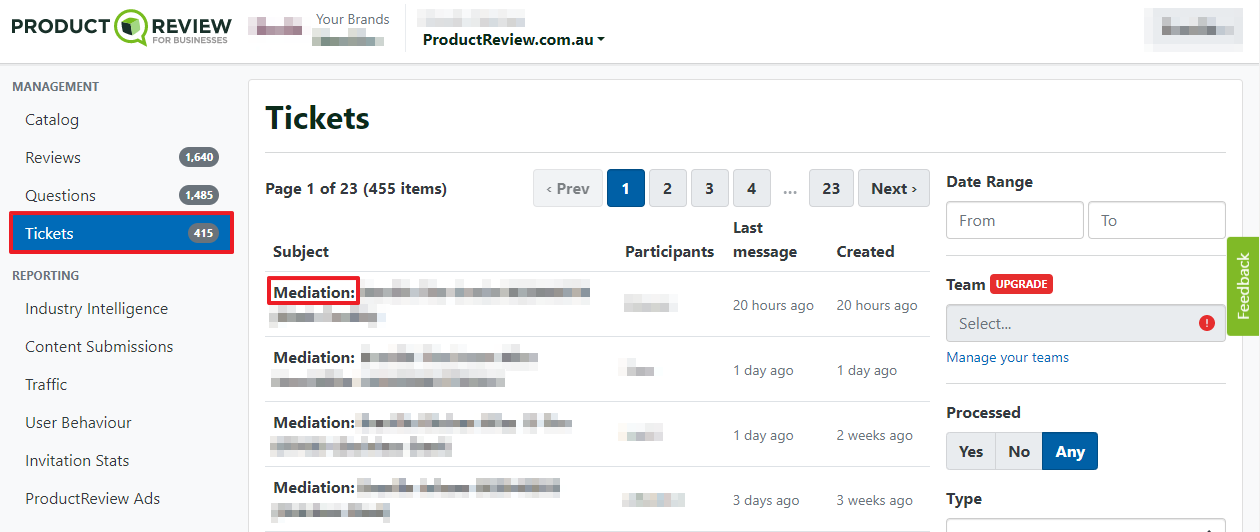
Task: Click the red error icon in Team field
Action: [x=1207, y=323]
